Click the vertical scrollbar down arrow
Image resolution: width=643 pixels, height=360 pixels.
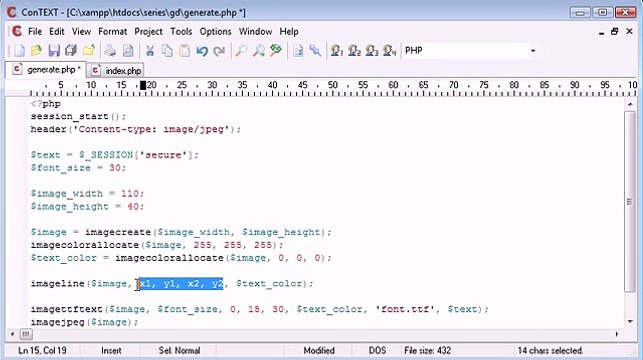click(630, 322)
